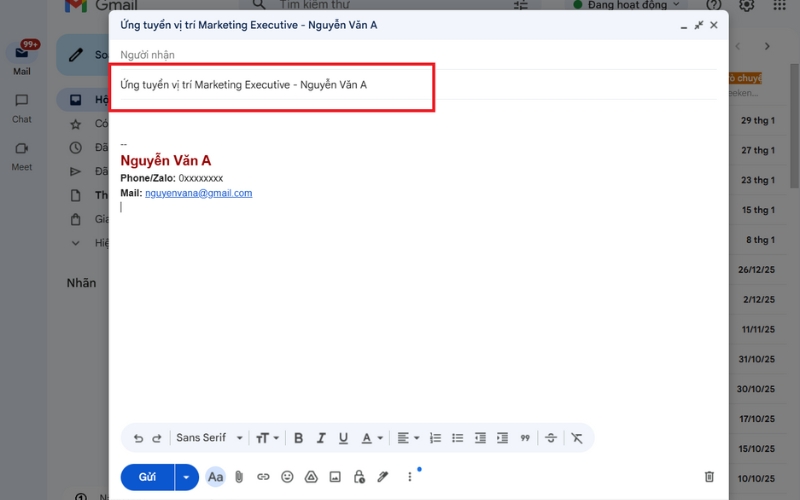
Task: Minimize the compose window
Action: [684, 26]
